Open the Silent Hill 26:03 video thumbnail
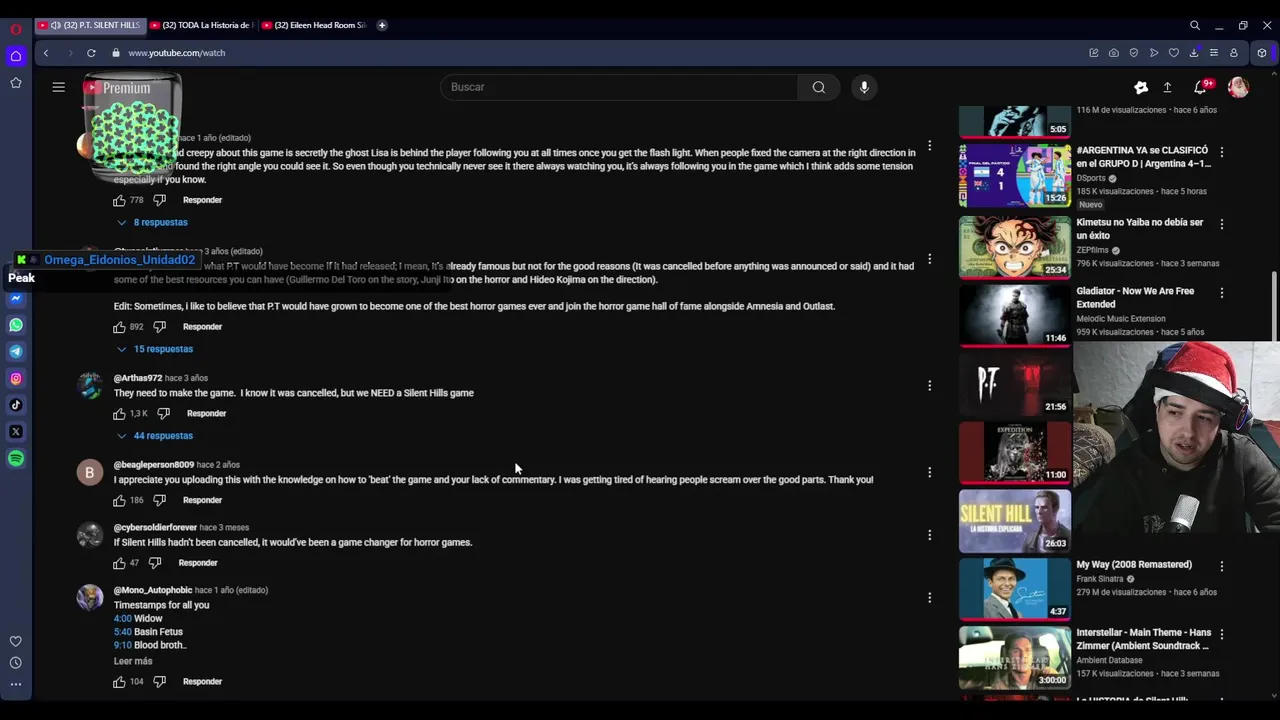 coord(1015,521)
